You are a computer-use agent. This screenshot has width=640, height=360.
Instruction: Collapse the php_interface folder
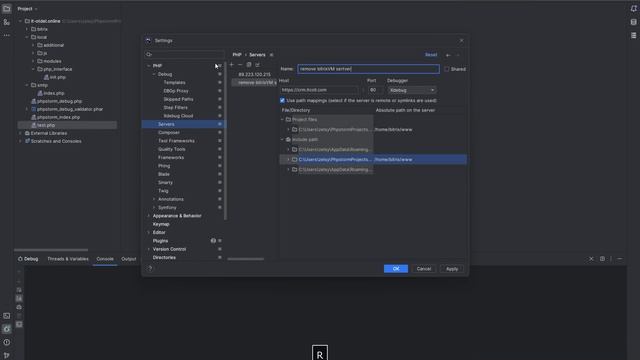click(x=33, y=69)
